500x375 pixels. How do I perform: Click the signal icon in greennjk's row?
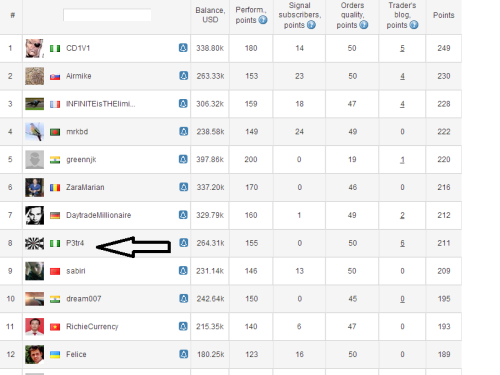click(183, 159)
